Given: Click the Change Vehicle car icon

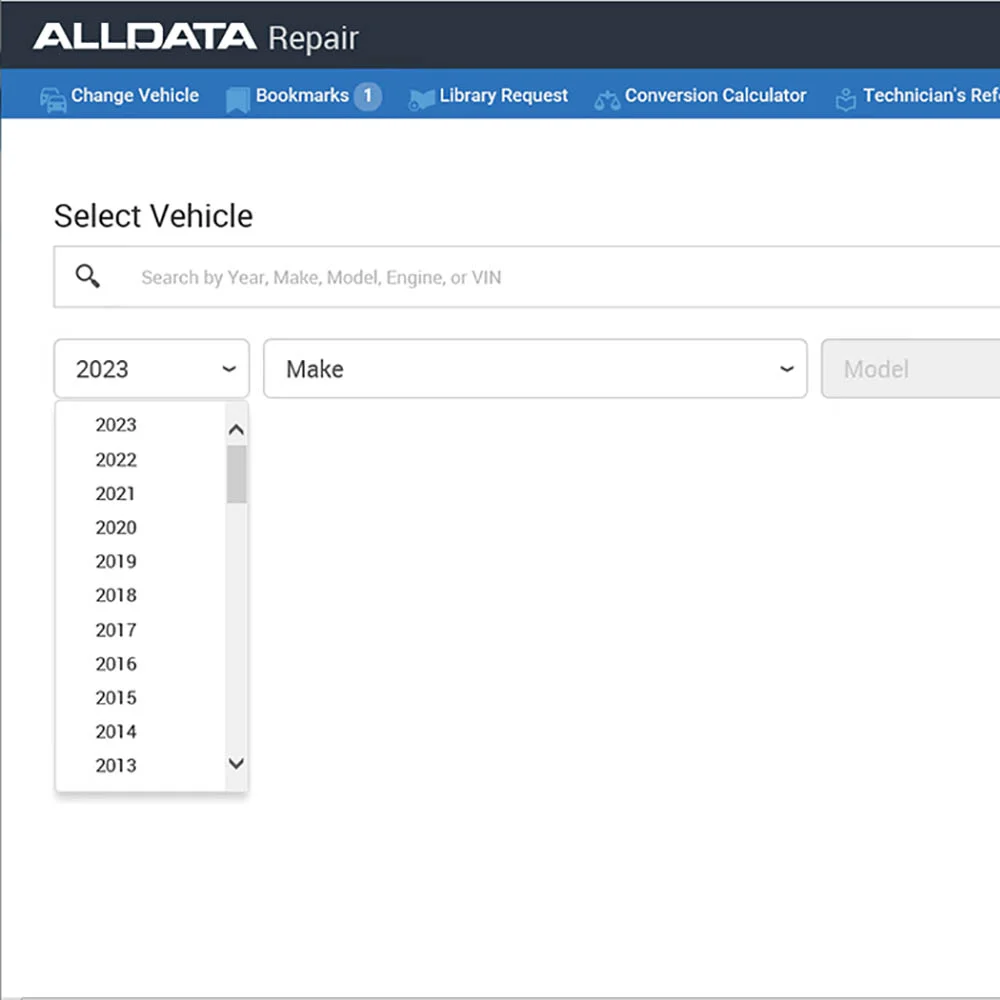Looking at the screenshot, I should tap(53, 98).
